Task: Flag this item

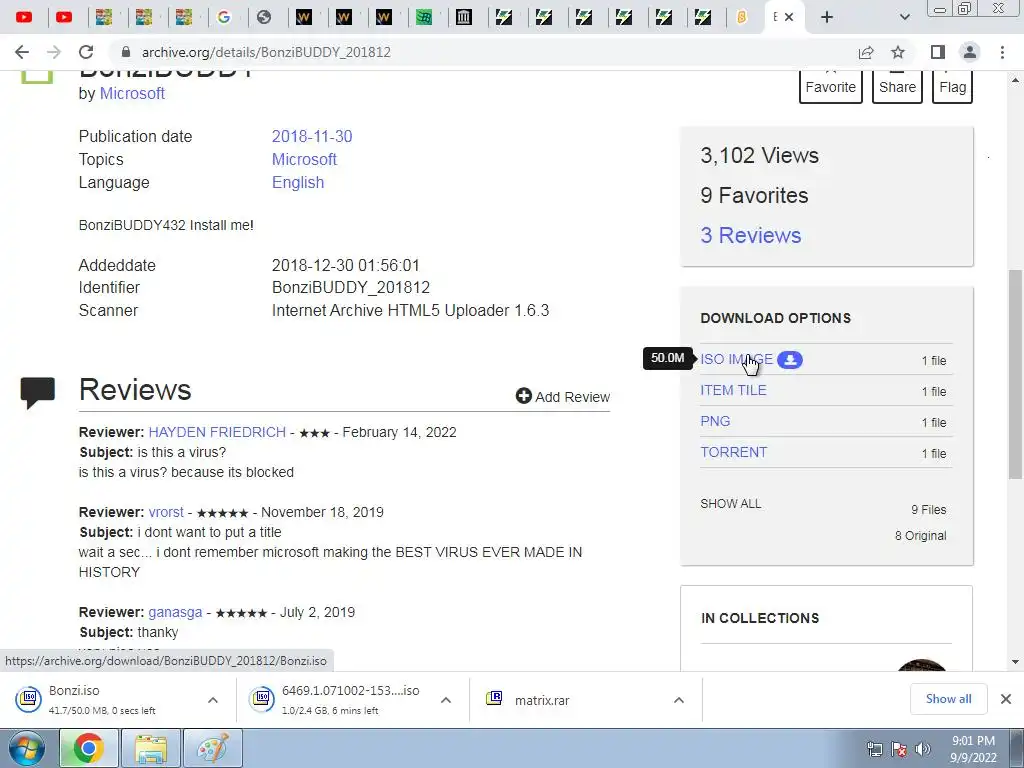Action: (x=952, y=87)
